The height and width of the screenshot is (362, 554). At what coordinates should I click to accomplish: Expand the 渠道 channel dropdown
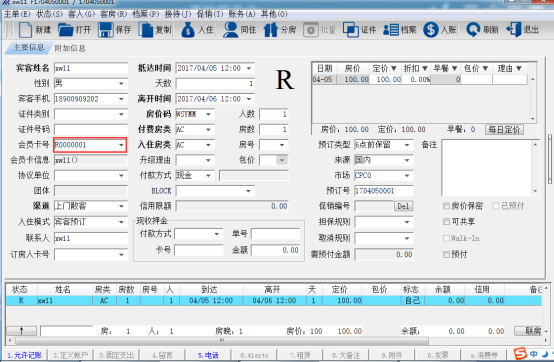(121, 206)
